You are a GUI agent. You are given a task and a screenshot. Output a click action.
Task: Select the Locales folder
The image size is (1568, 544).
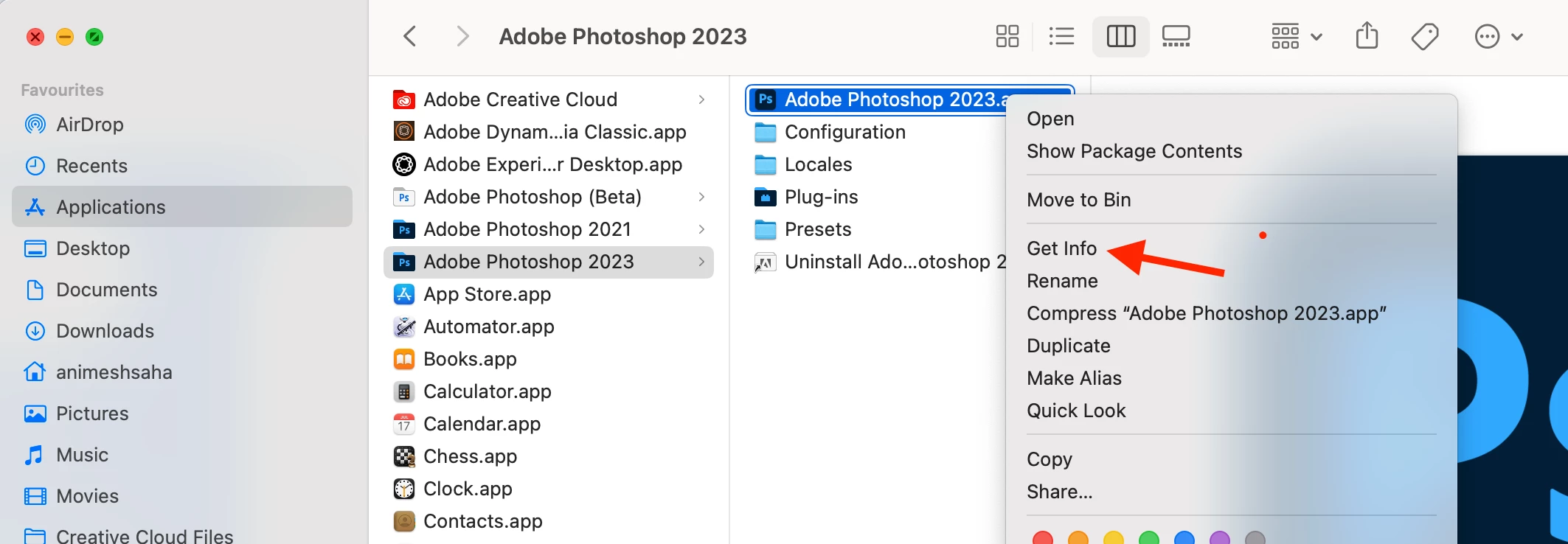(804, 164)
